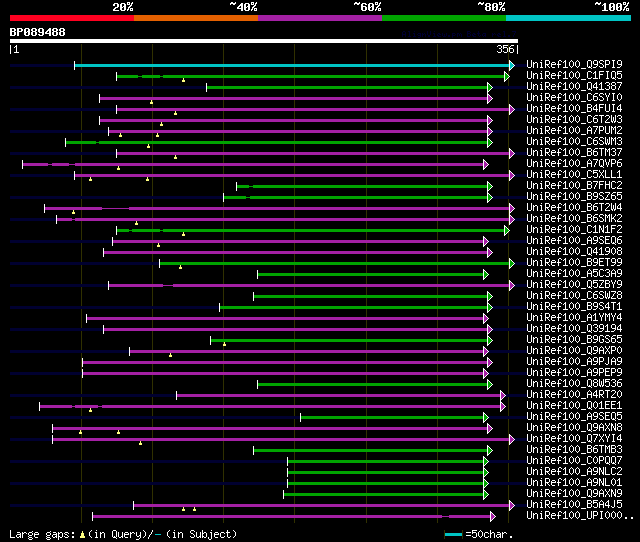
Task: Click UniRef100_B6TM37 label
Action: point(574,153)
